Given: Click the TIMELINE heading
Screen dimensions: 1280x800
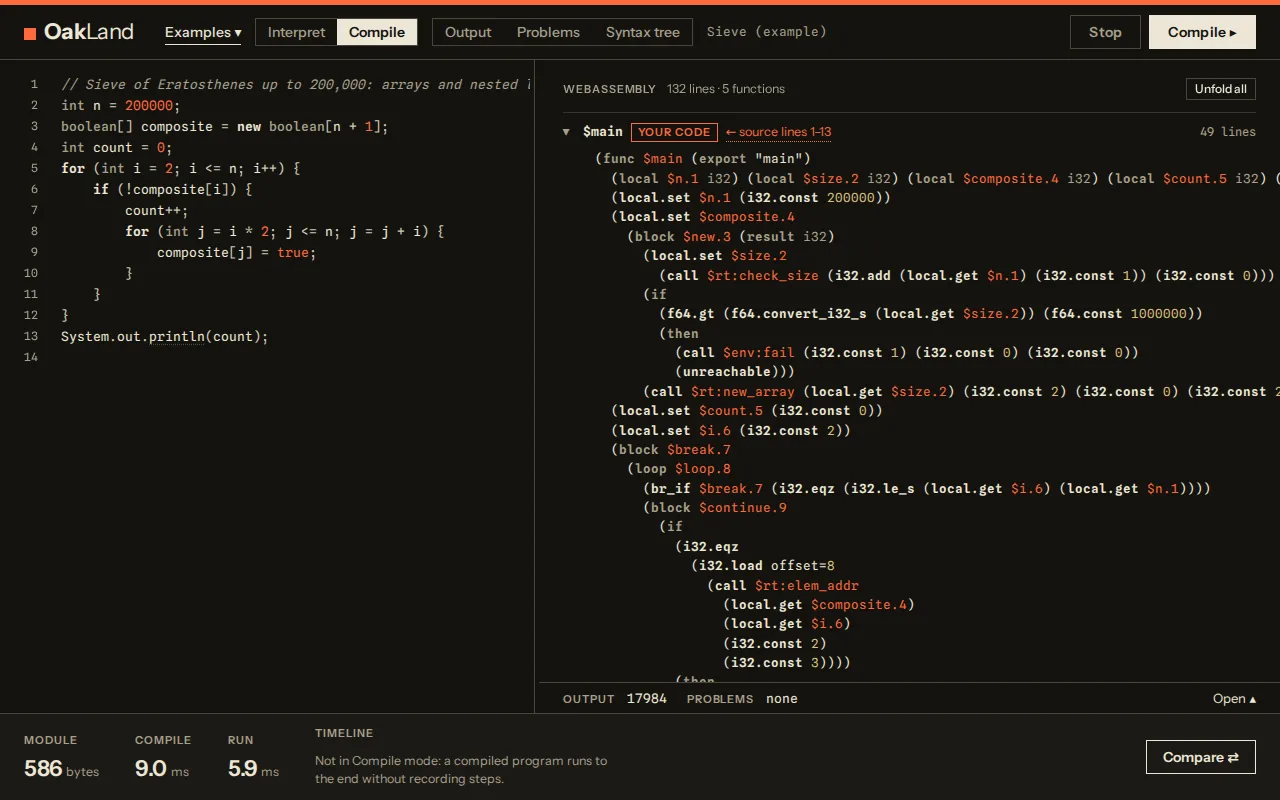Looking at the screenshot, I should pos(344,733).
